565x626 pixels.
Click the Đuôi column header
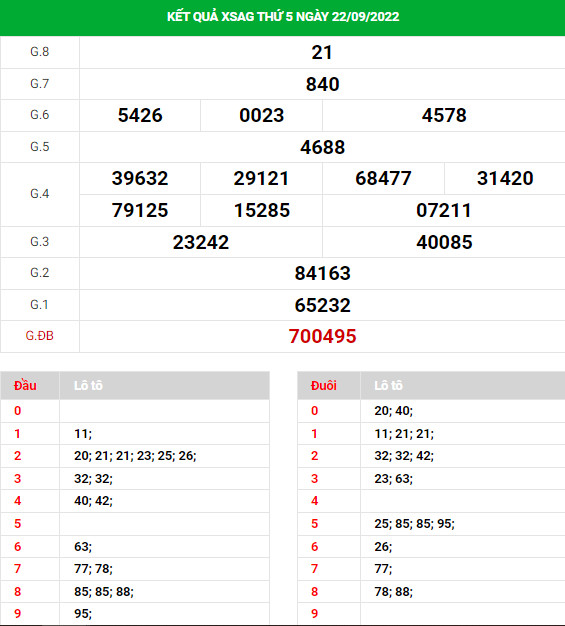coord(324,386)
